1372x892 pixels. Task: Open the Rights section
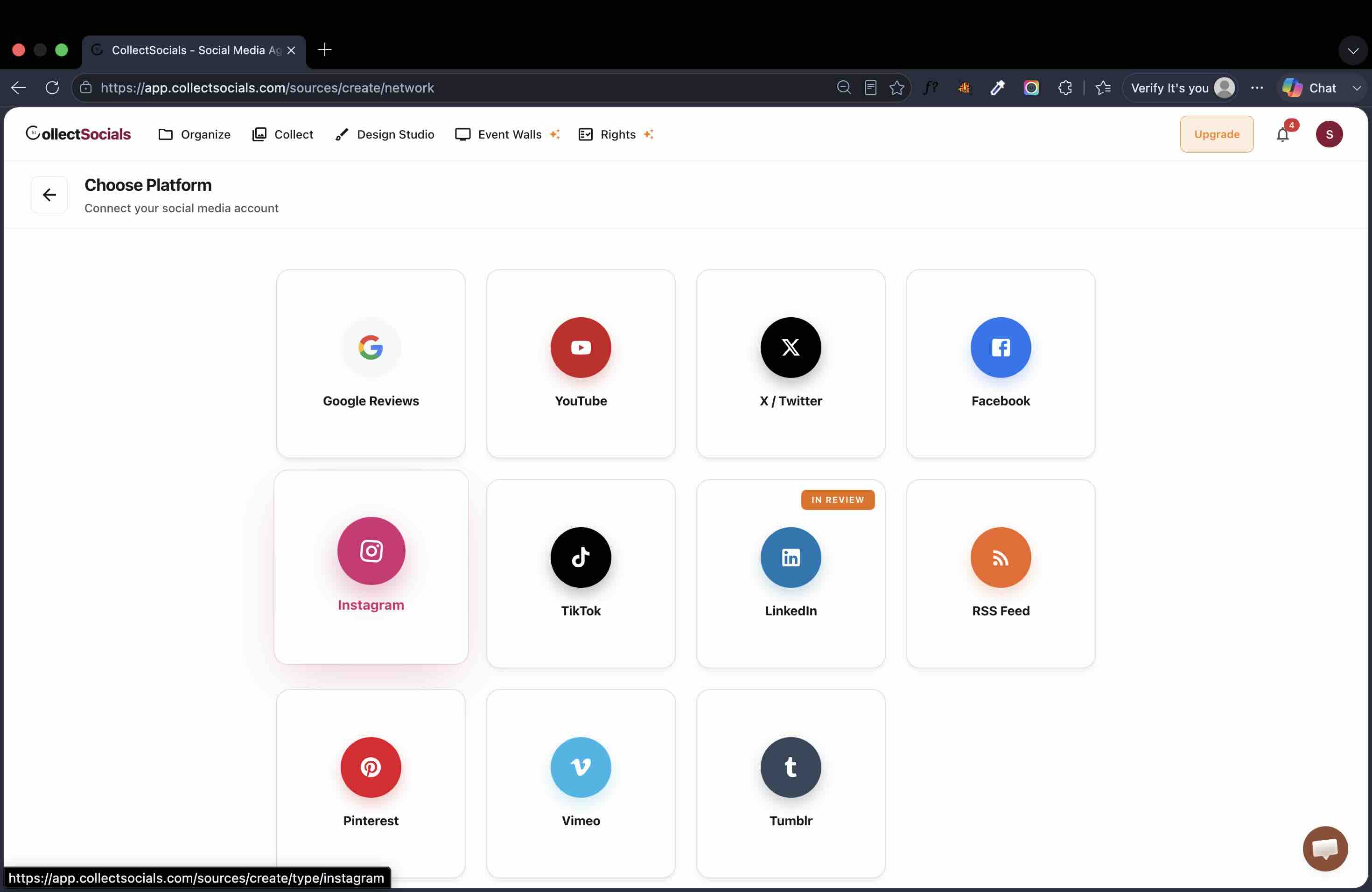point(616,134)
